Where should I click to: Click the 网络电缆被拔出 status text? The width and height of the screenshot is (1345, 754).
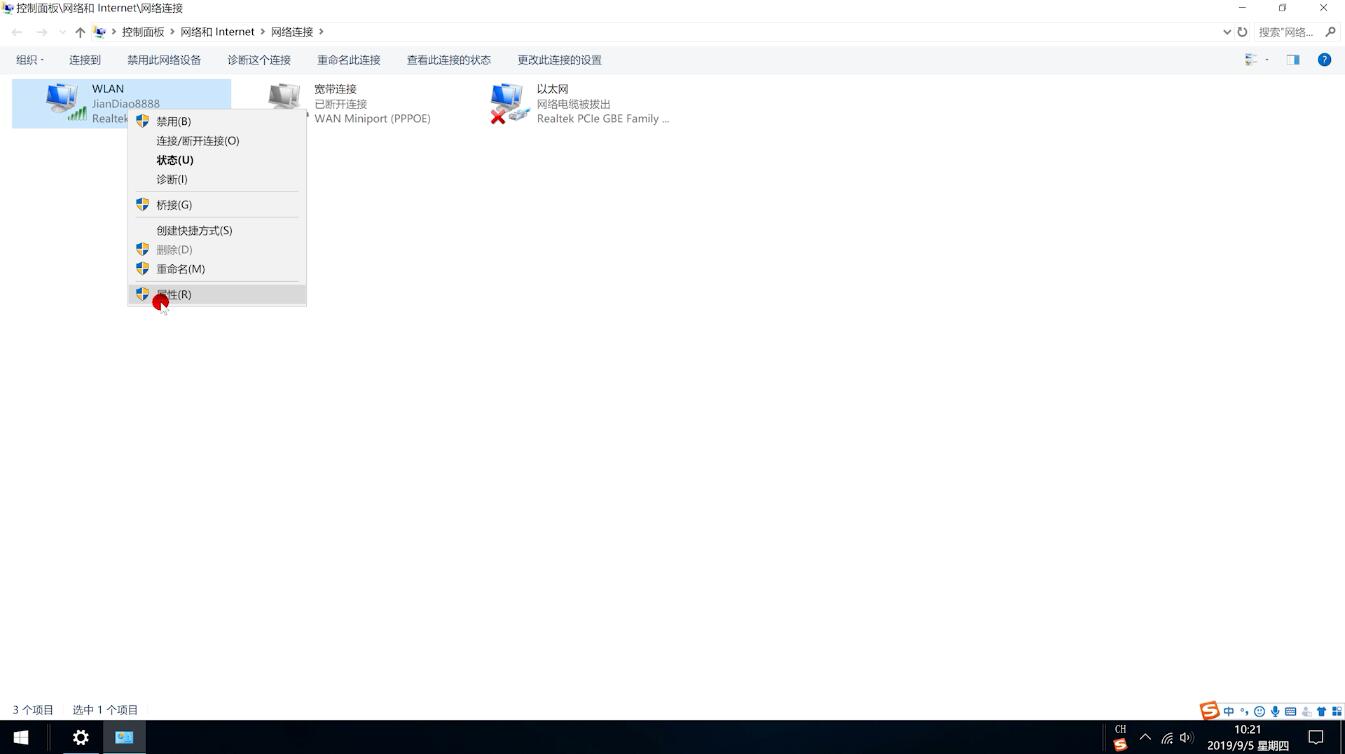(573, 104)
